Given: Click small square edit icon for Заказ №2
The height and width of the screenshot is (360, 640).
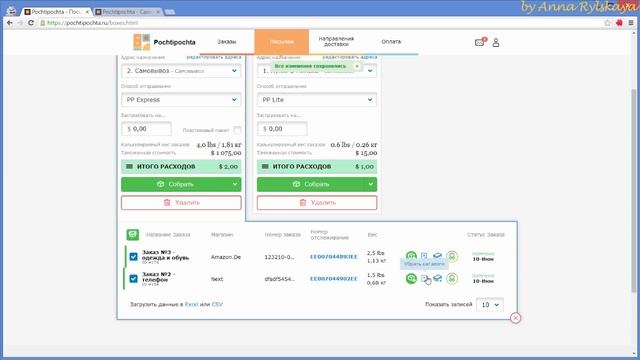Looking at the screenshot, I should pos(424,278).
